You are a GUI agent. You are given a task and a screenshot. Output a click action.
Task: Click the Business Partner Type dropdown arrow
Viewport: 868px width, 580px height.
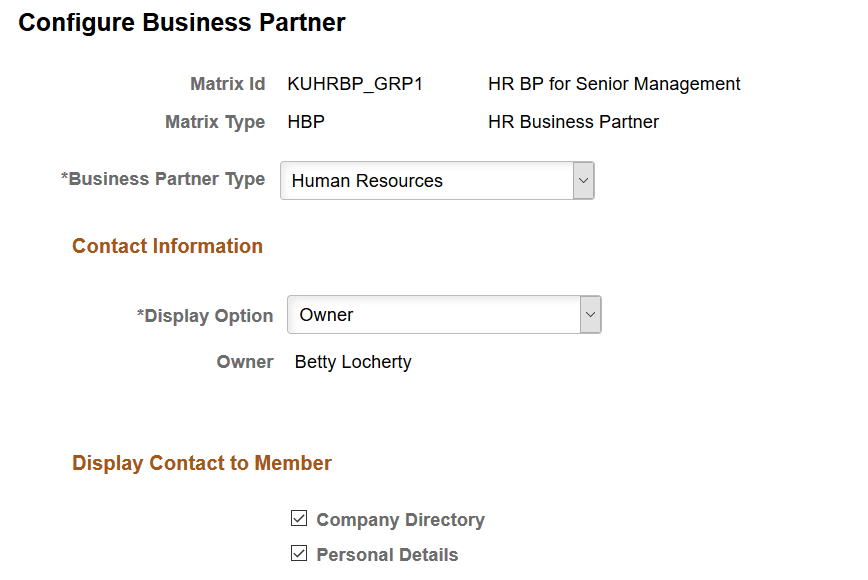coord(583,180)
